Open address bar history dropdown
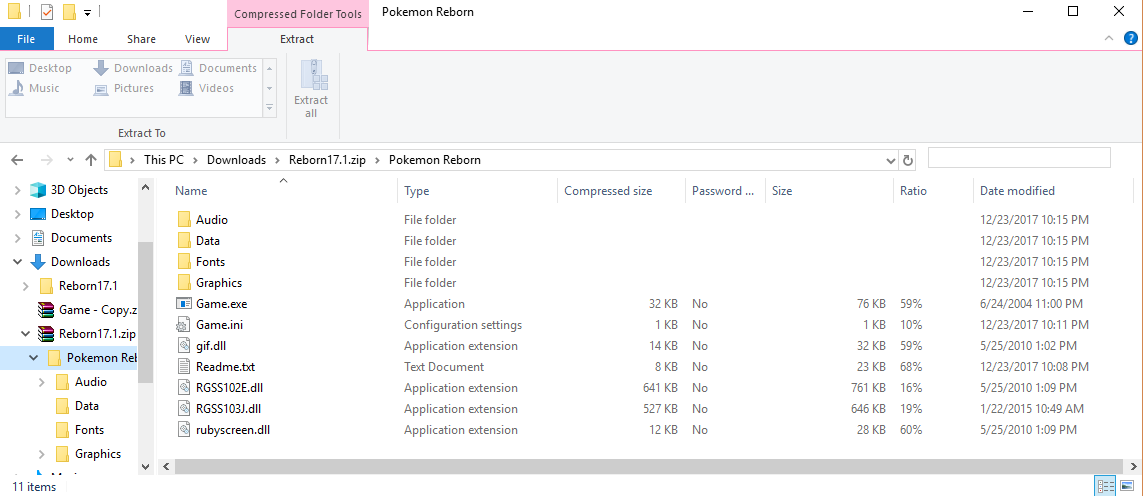The image size is (1143, 496). 891,160
